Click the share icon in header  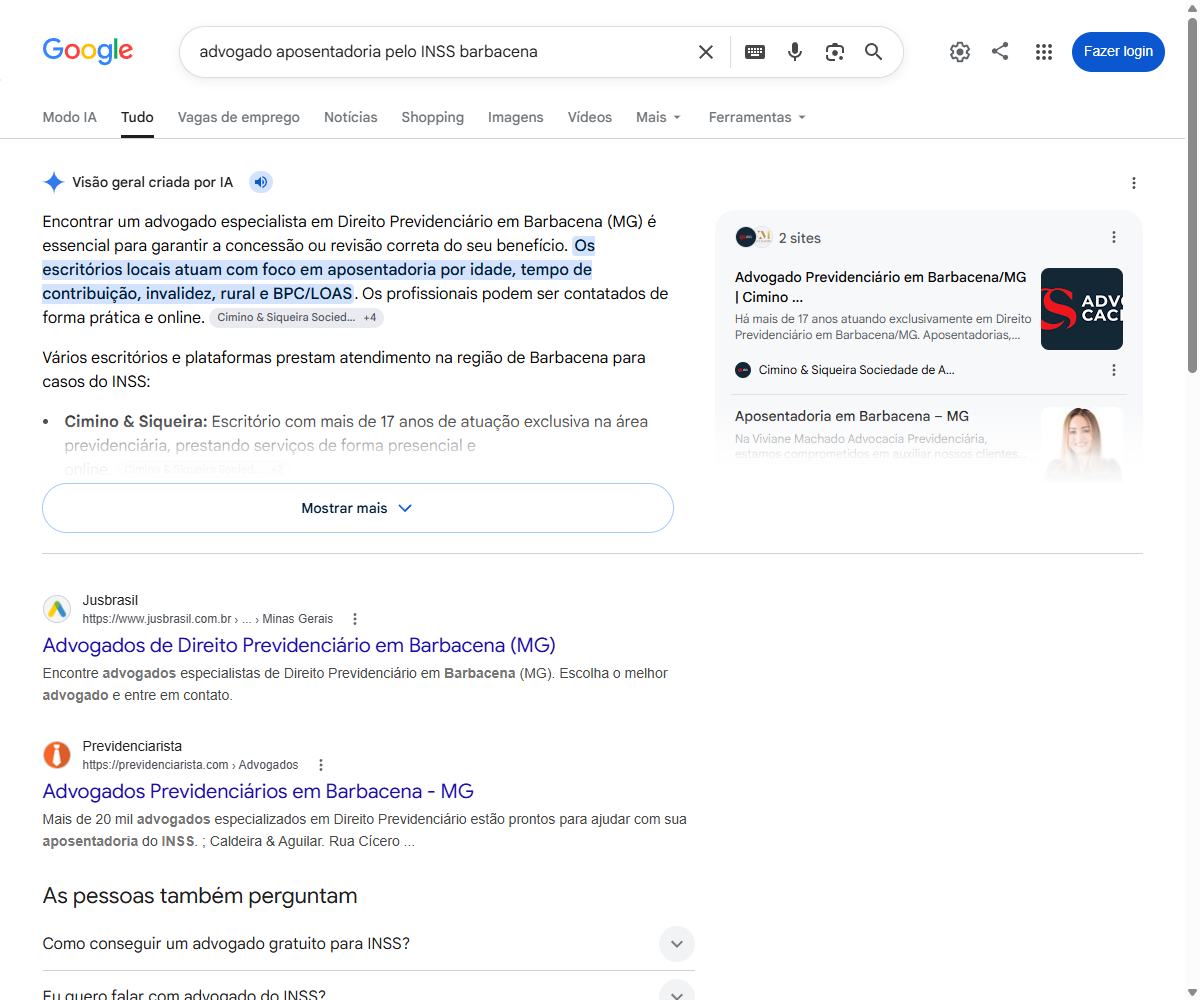click(1000, 51)
